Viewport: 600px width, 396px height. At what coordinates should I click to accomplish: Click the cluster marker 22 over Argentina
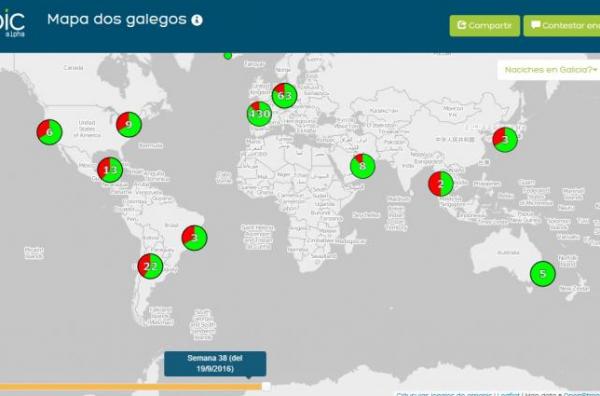(x=150, y=266)
